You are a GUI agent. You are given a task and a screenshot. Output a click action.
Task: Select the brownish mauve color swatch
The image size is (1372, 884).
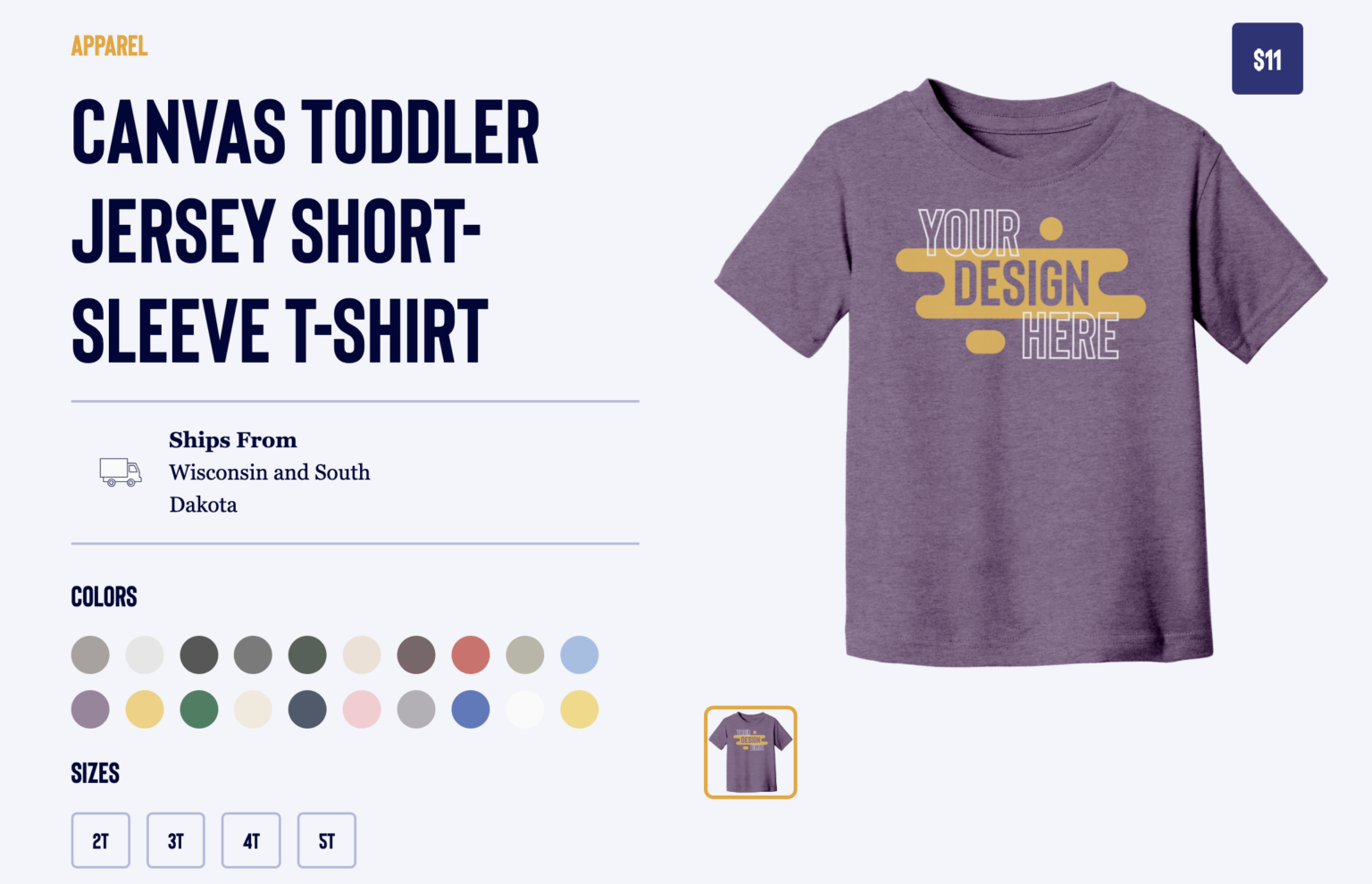(x=416, y=655)
